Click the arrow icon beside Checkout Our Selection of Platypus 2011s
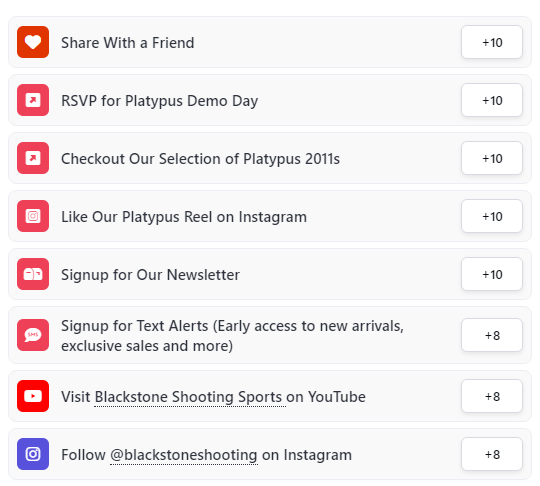The image size is (540, 486). [x=33, y=158]
